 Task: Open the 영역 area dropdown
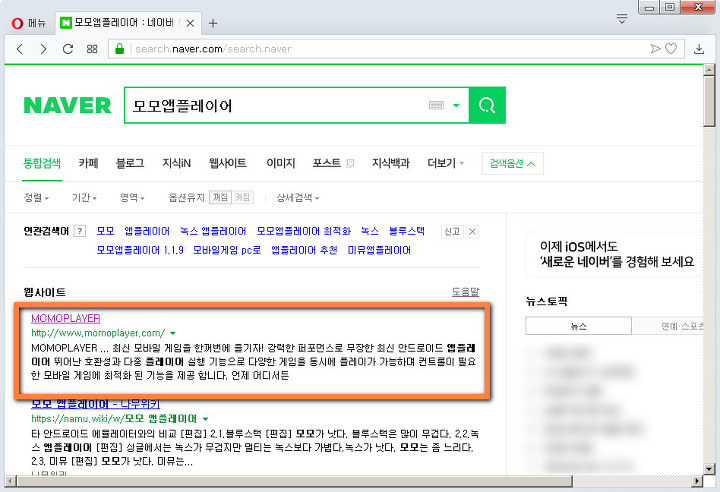click(x=132, y=198)
